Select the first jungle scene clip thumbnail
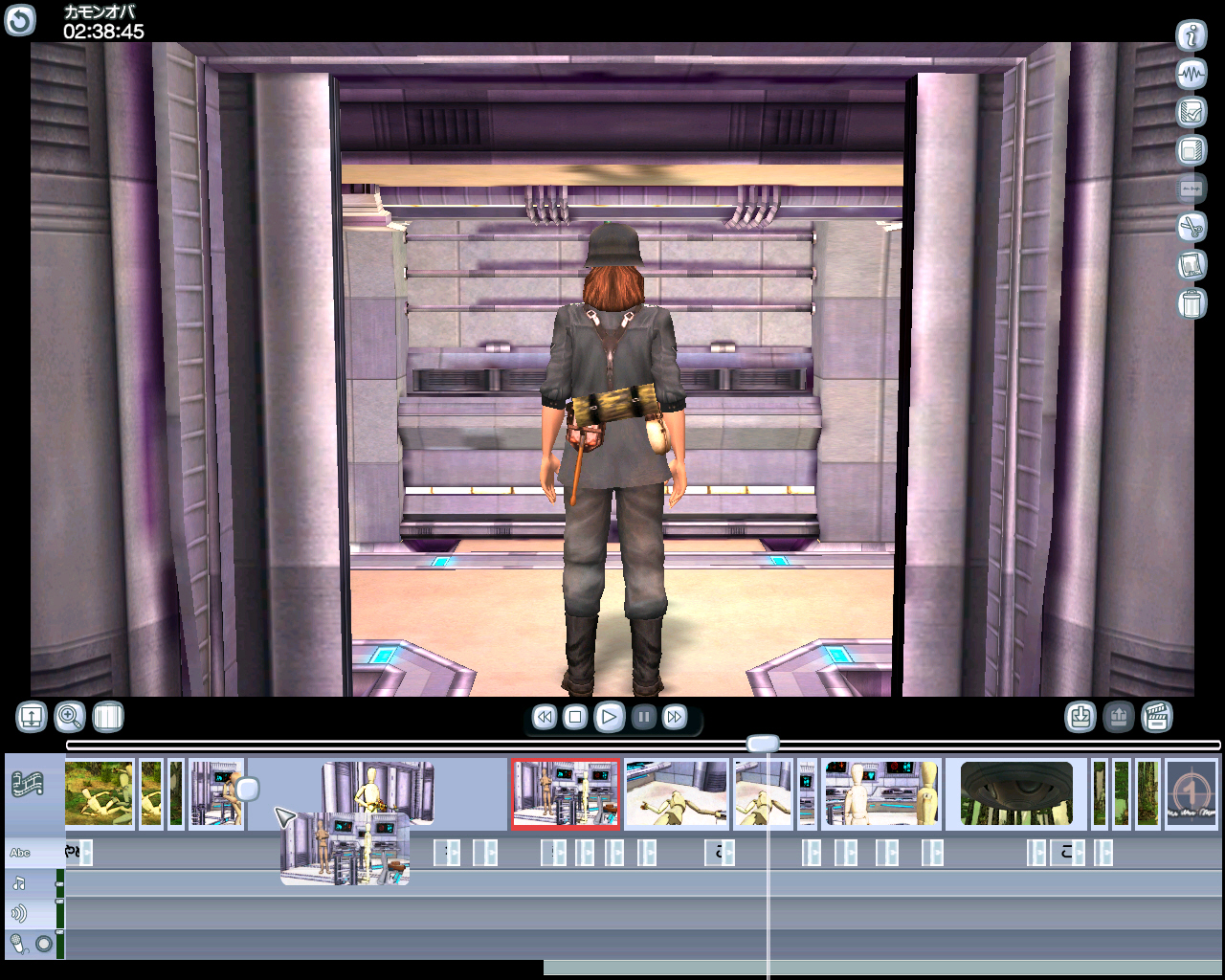This screenshot has height=980, width=1225. [100, 793]
